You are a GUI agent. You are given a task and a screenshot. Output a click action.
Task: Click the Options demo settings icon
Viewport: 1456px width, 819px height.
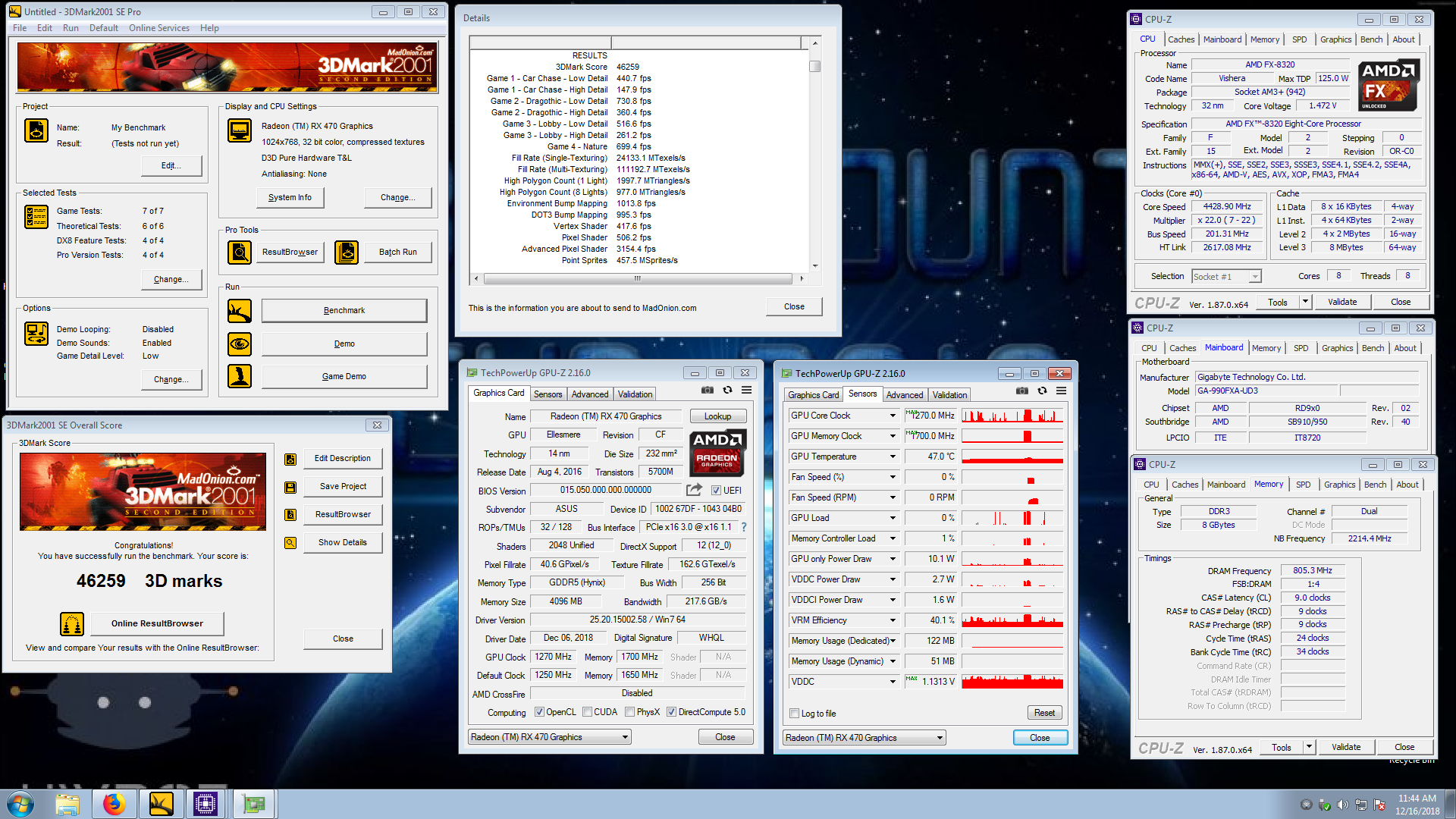click(x=36, y=333)
